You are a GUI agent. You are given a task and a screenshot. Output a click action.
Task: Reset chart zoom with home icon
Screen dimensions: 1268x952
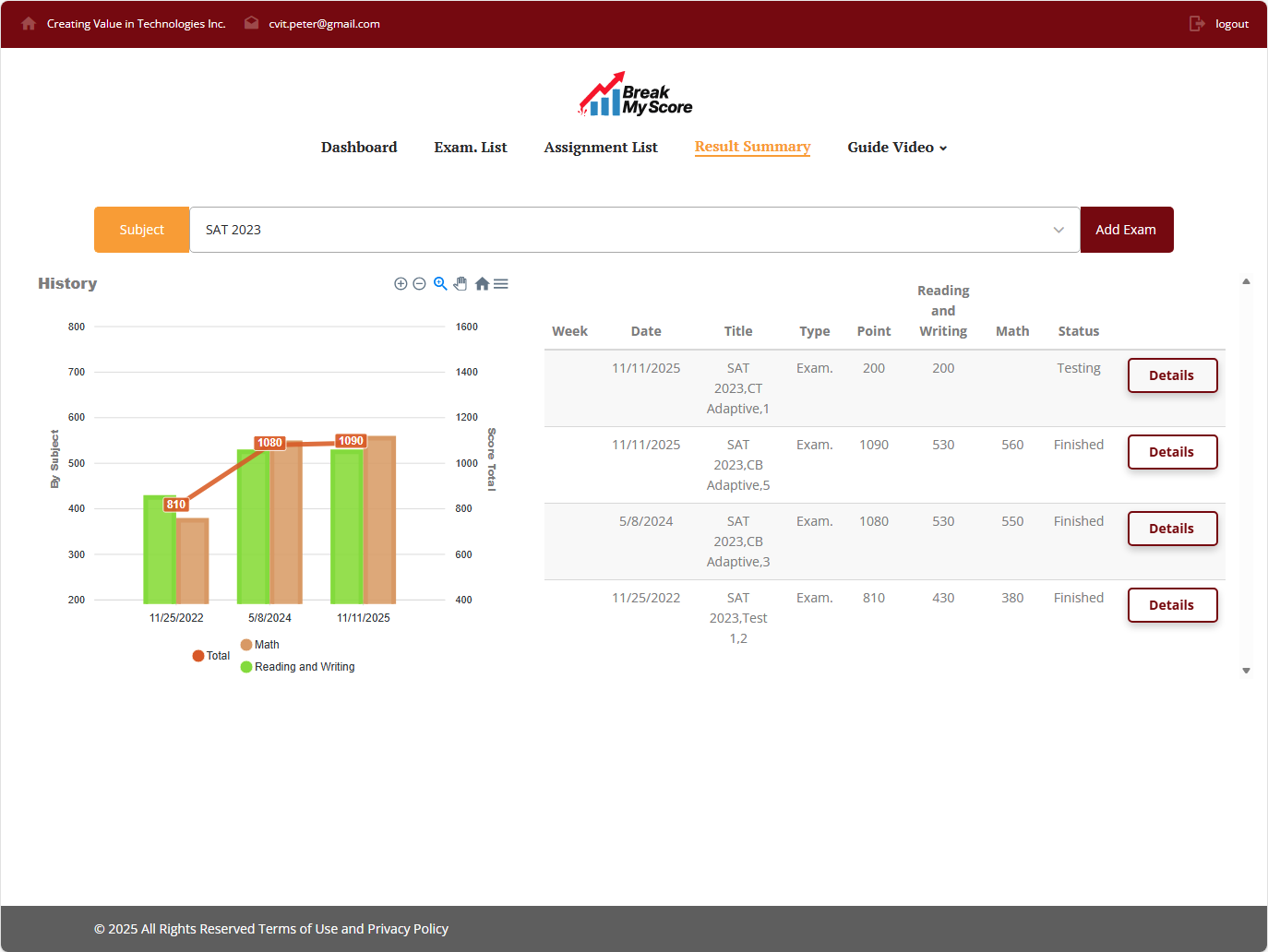point(482,284)
